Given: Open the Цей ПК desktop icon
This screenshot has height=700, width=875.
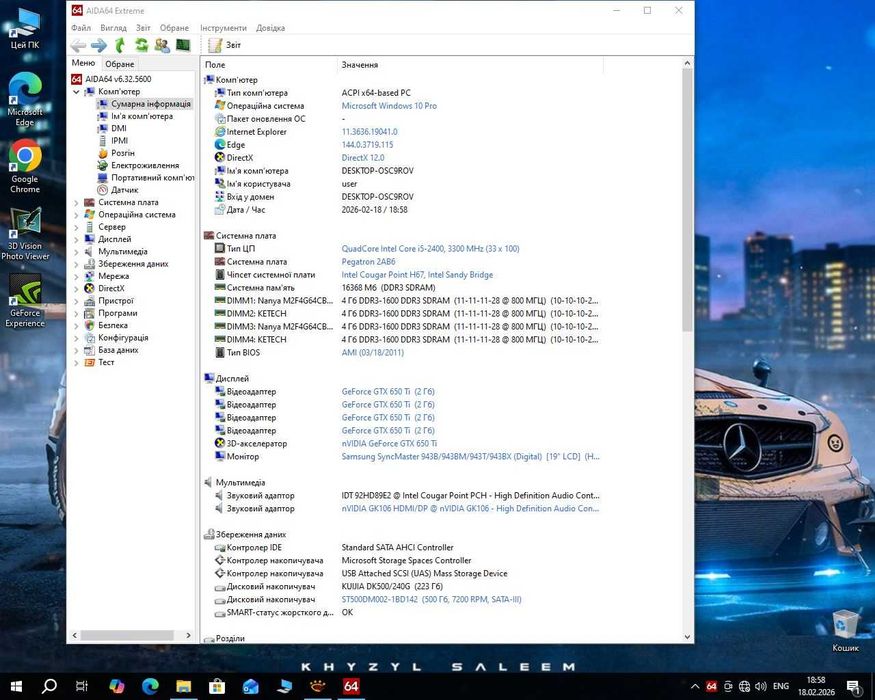Looking at the screenshot, I should [25, 29].
